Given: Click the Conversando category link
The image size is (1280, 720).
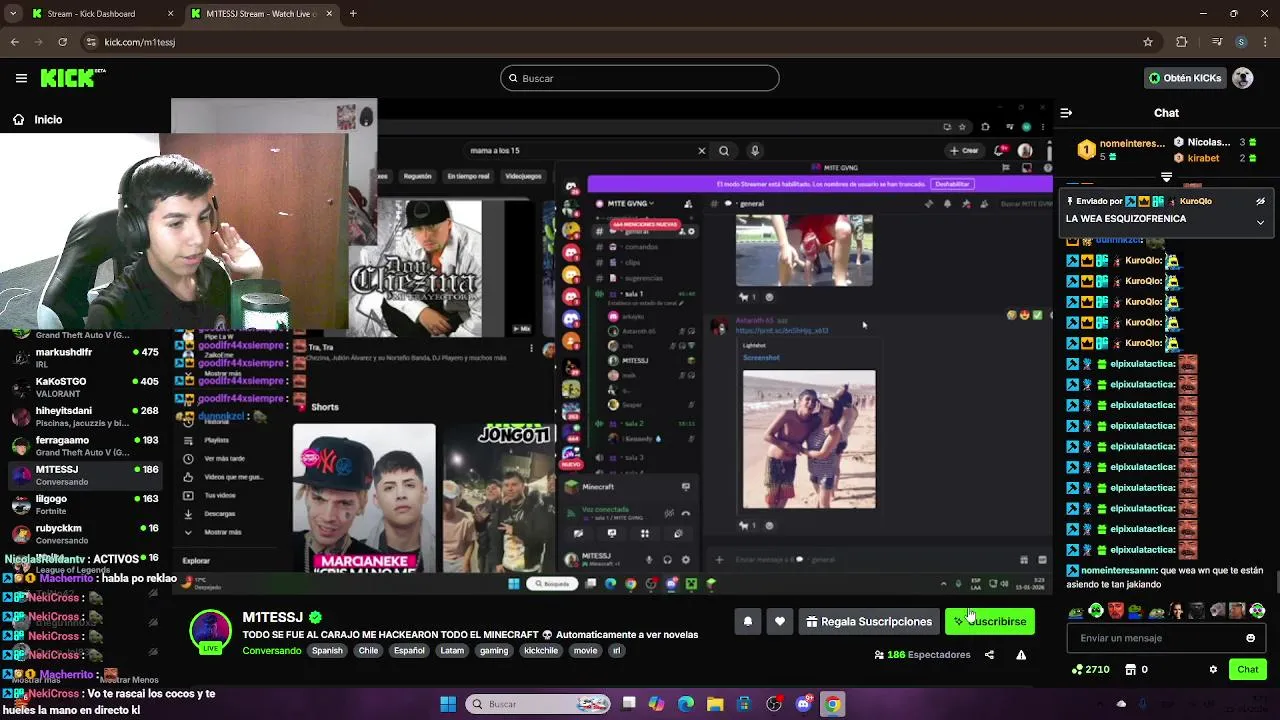Looking at the screenshot, I should 272,650.
